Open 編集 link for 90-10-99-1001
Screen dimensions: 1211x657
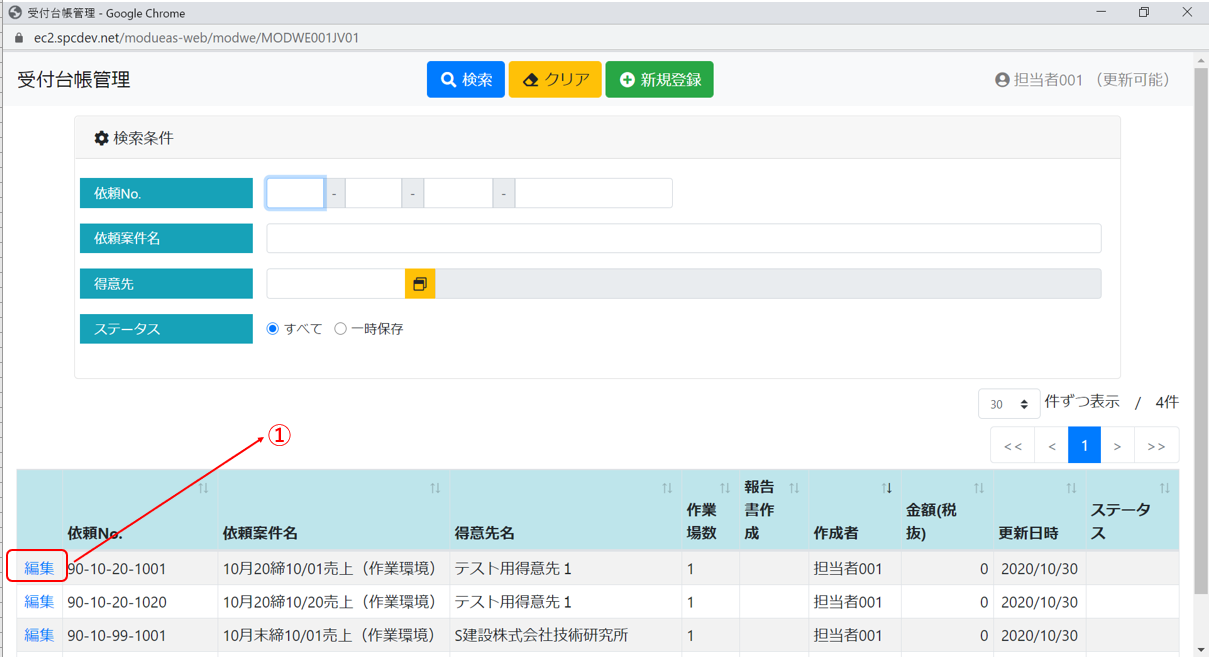click(39, 635)
